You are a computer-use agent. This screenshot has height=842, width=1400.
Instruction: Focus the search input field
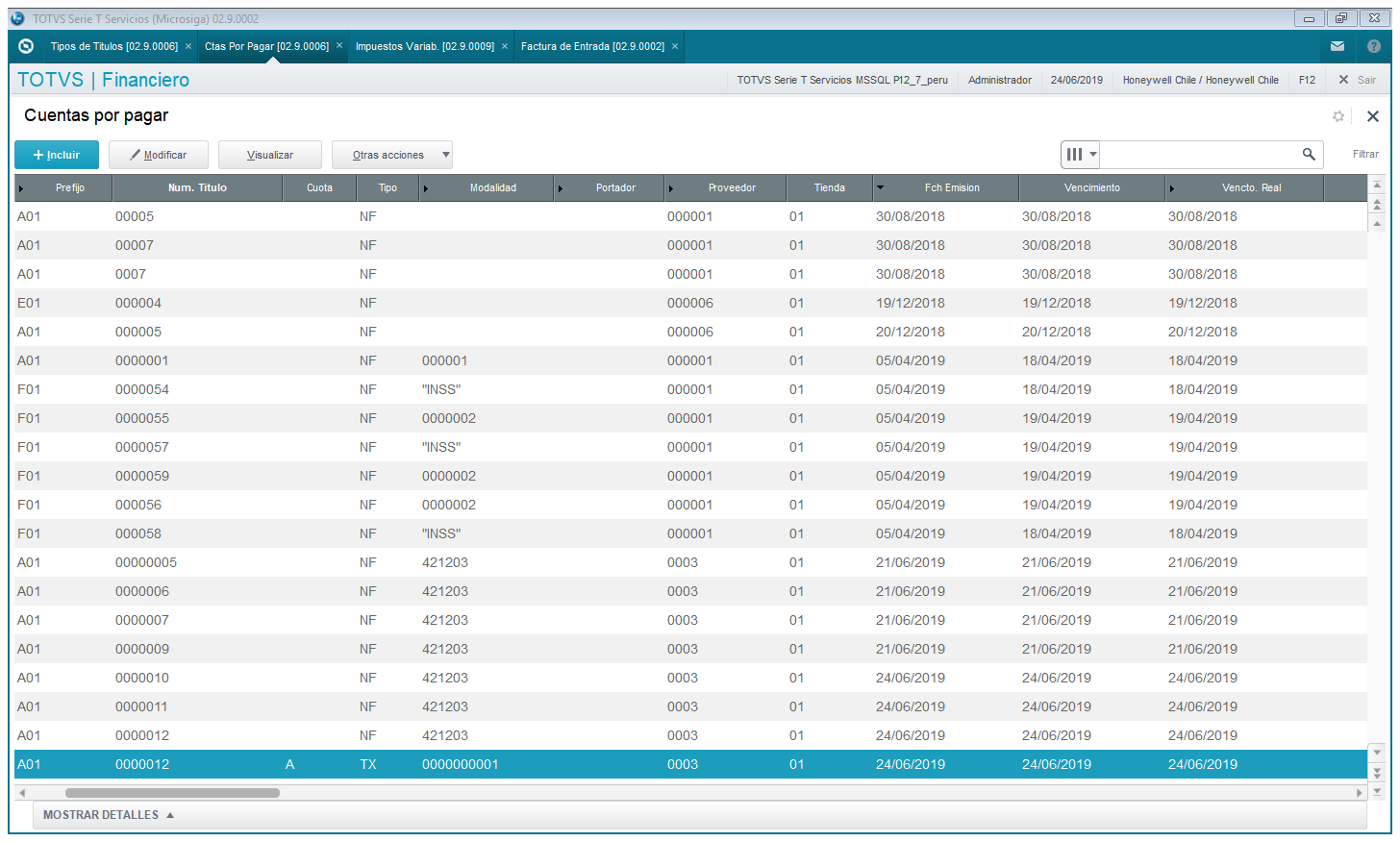[1201, 154]
